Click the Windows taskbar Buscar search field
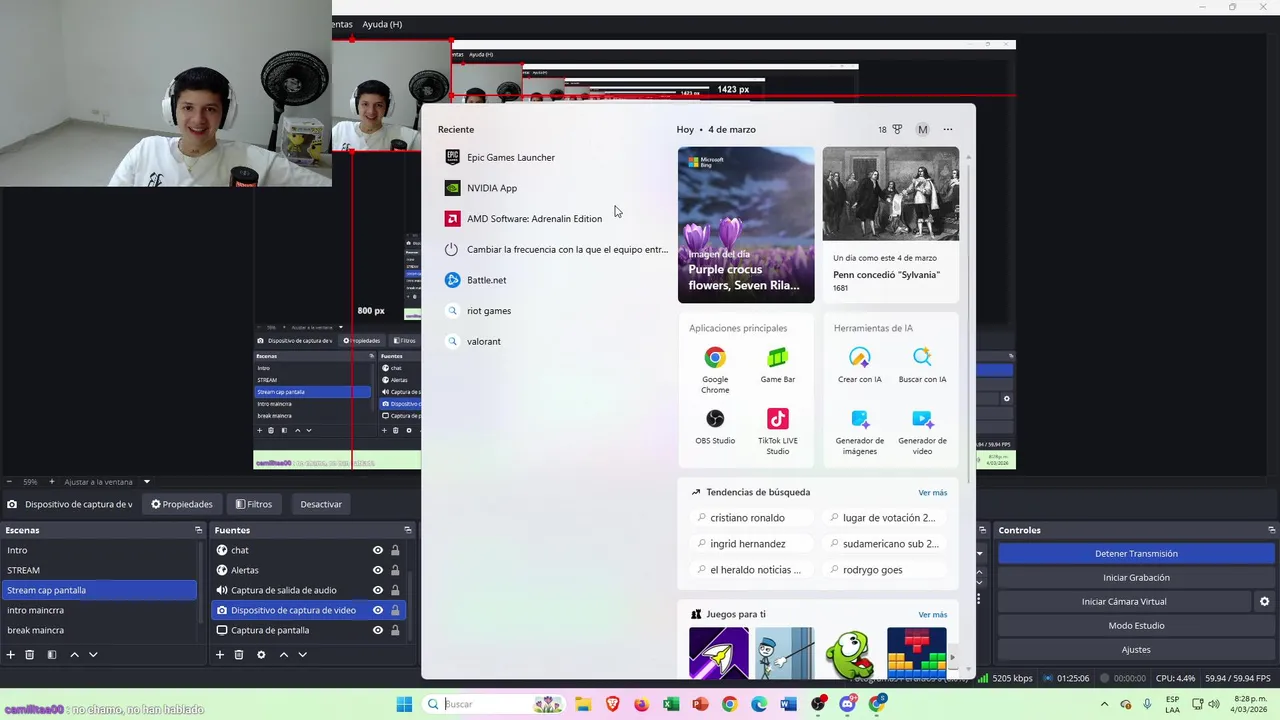1280x720 pixels. (x=492, y=704)
